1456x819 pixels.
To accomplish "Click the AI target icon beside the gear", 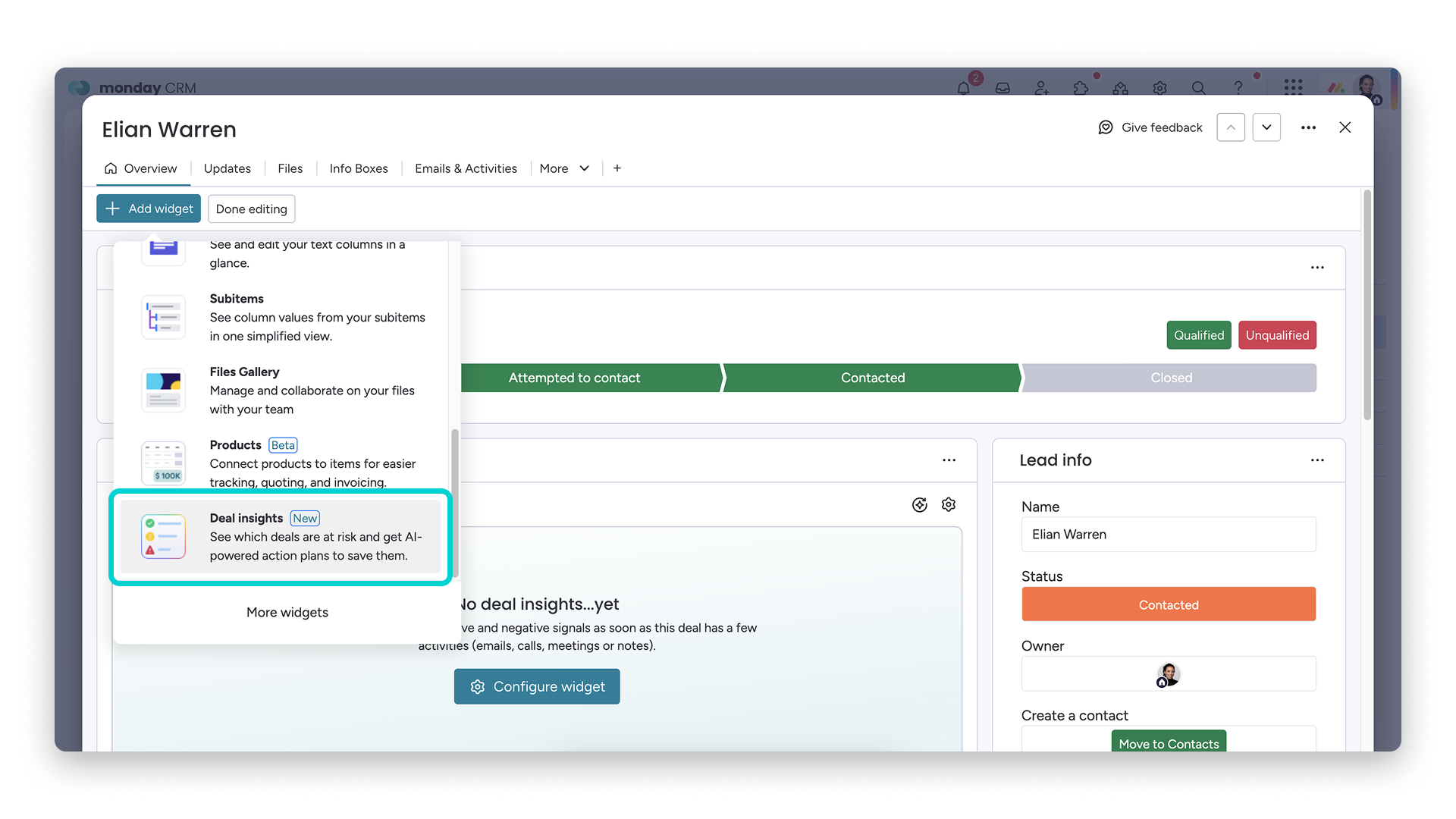I will point(920,505).
